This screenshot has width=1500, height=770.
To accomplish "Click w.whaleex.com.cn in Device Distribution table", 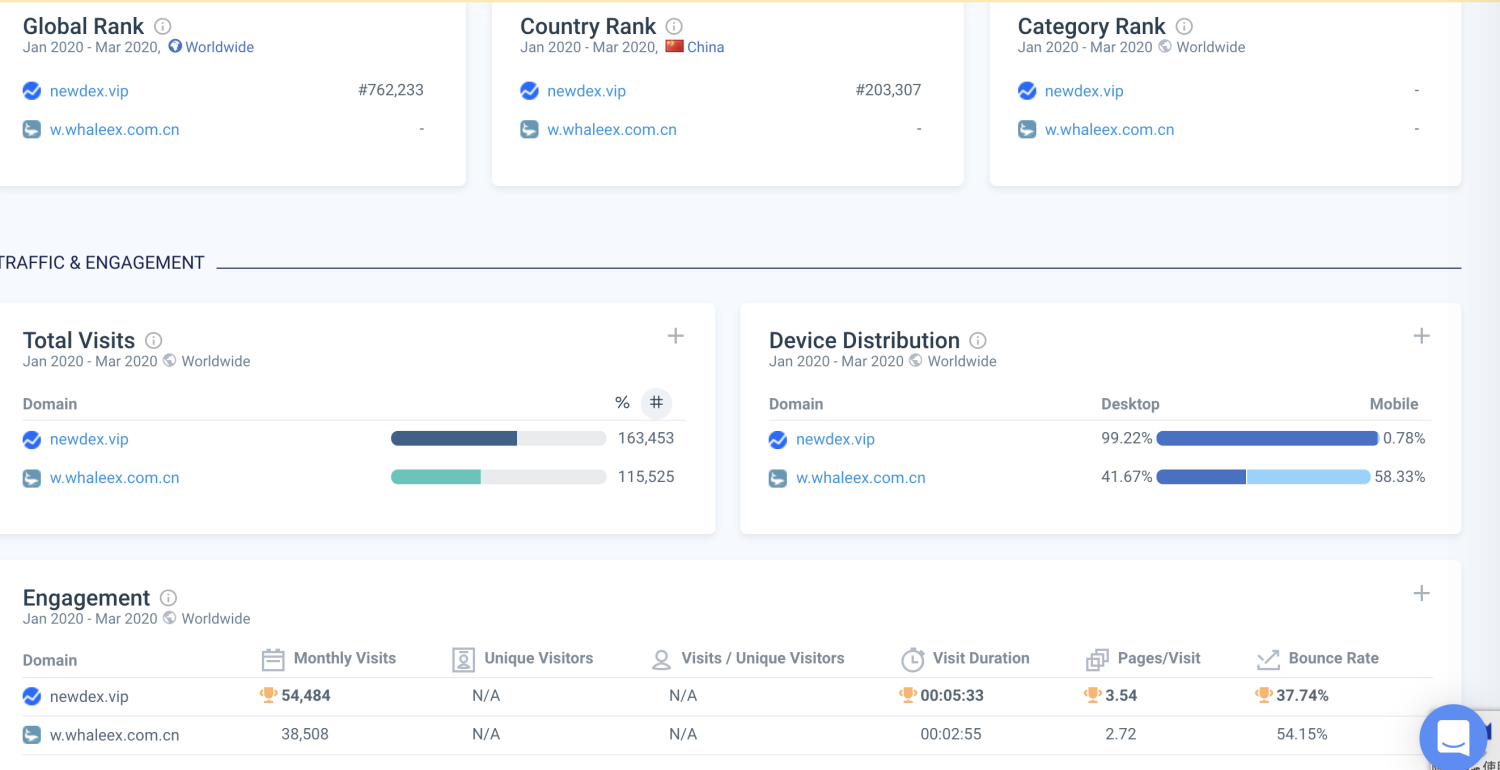I will tap(861, 478).
